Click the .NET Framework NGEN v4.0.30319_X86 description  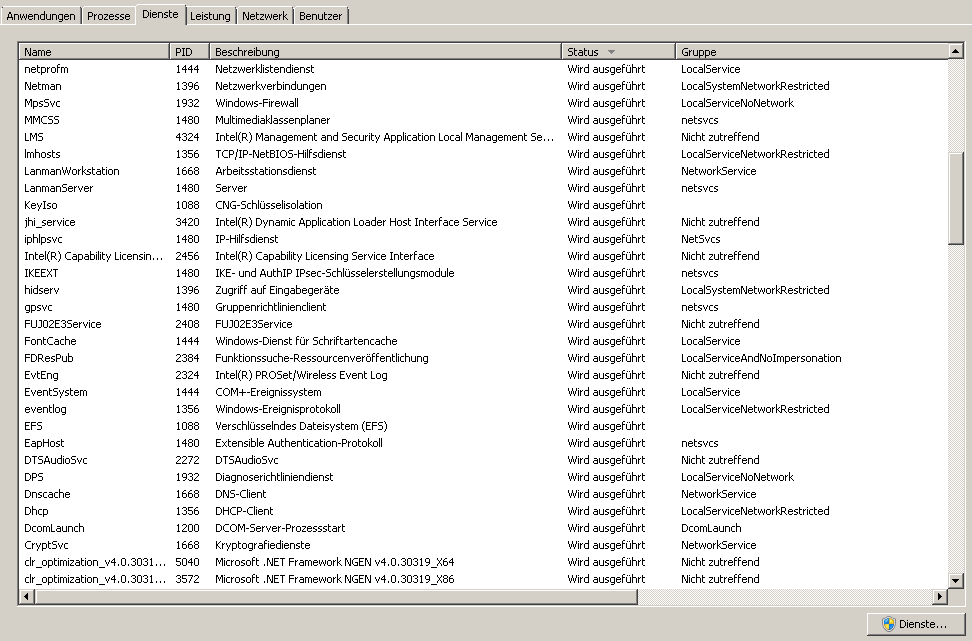pos(335,579)
